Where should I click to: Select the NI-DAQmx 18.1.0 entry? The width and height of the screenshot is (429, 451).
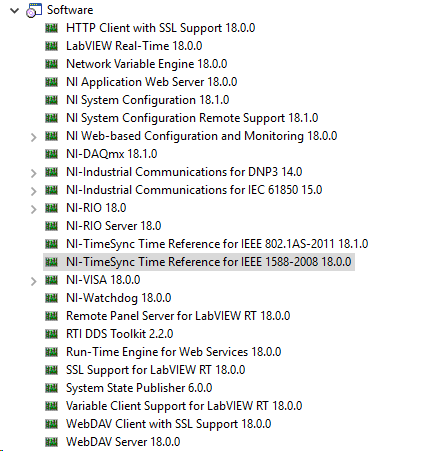tap(112, 154)
